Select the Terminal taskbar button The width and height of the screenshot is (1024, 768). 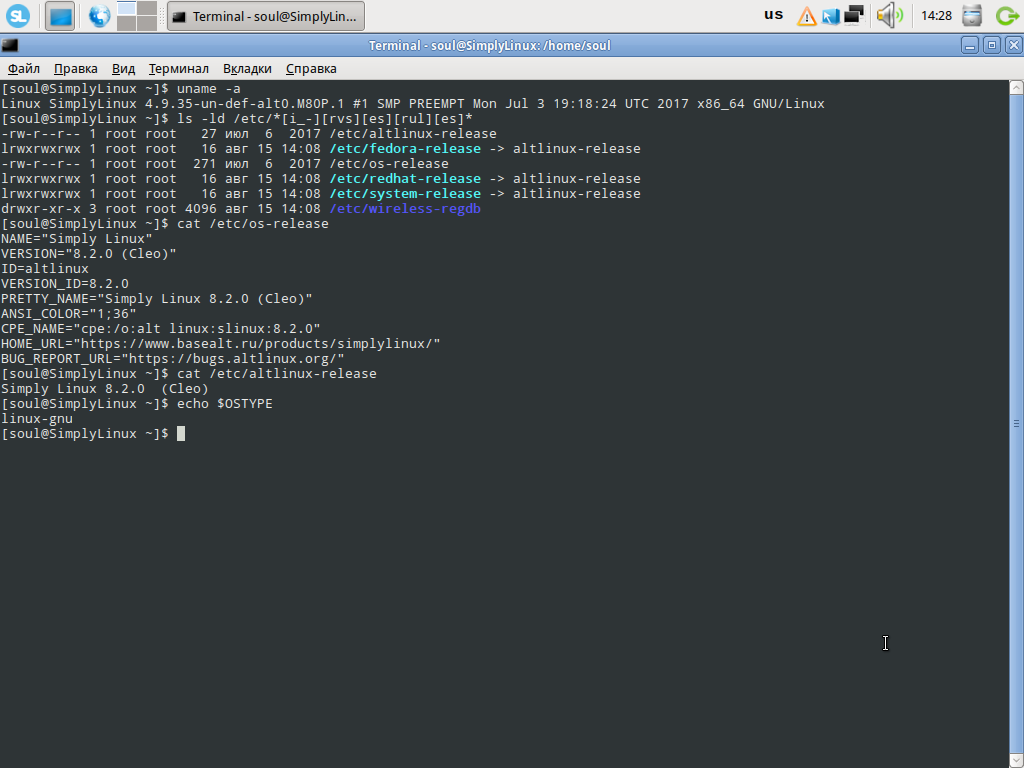coord(266,16)
